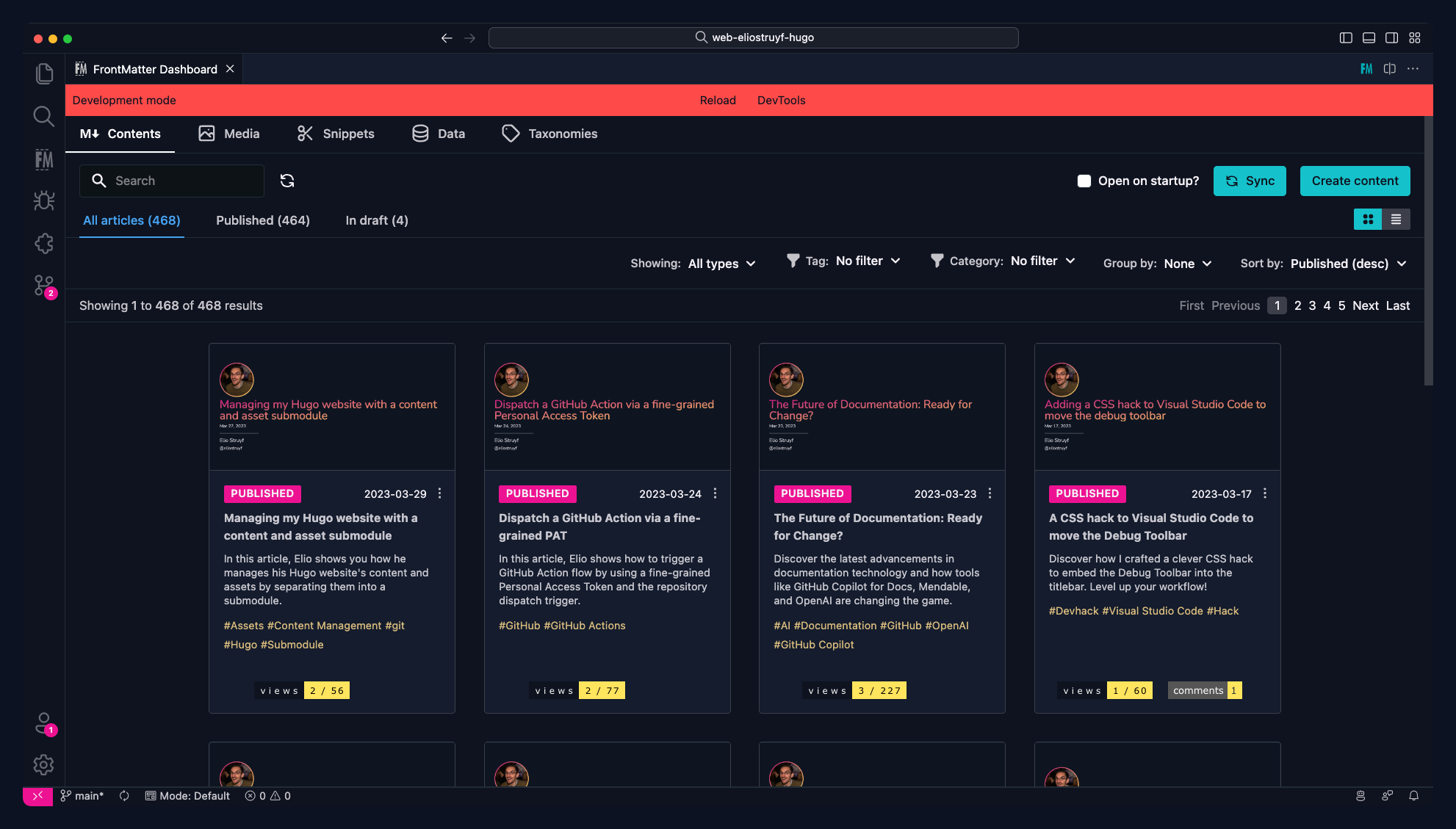
Task: Click FM icon in editor title bar
Action: [x=1366, y=69]
